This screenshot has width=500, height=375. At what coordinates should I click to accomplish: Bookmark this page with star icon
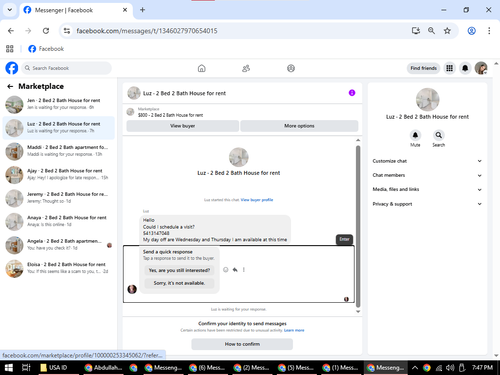click(447, 31)
